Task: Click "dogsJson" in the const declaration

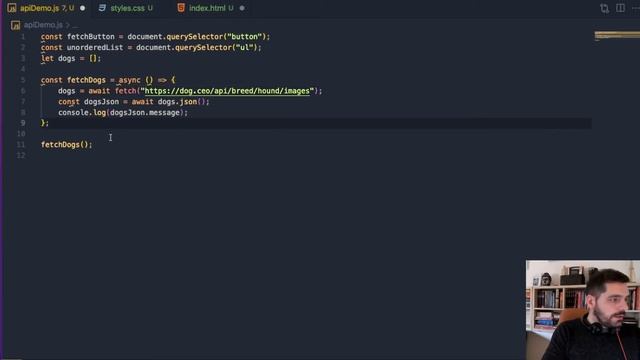Action: [101, 102]
